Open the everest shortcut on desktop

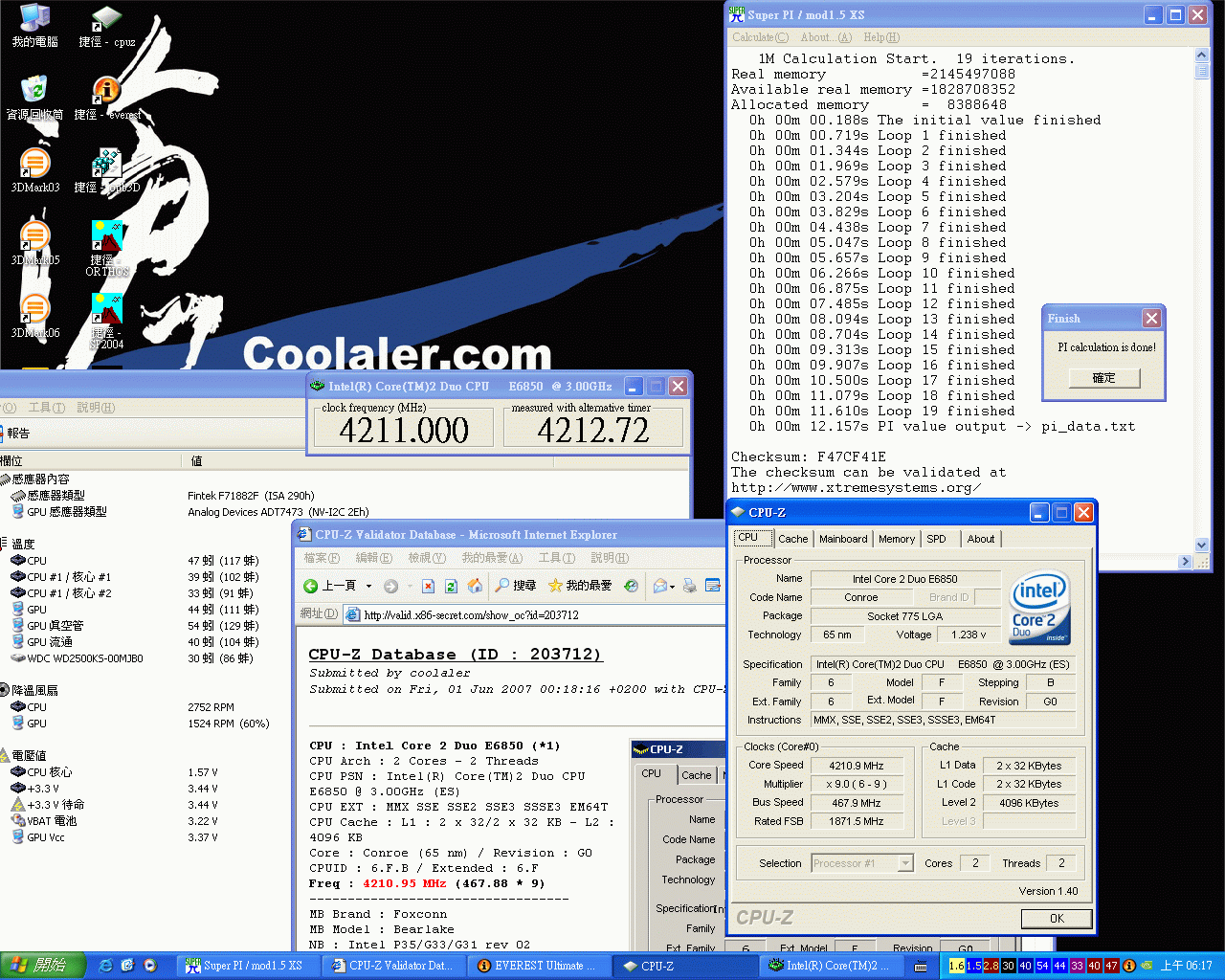[106, 98]
